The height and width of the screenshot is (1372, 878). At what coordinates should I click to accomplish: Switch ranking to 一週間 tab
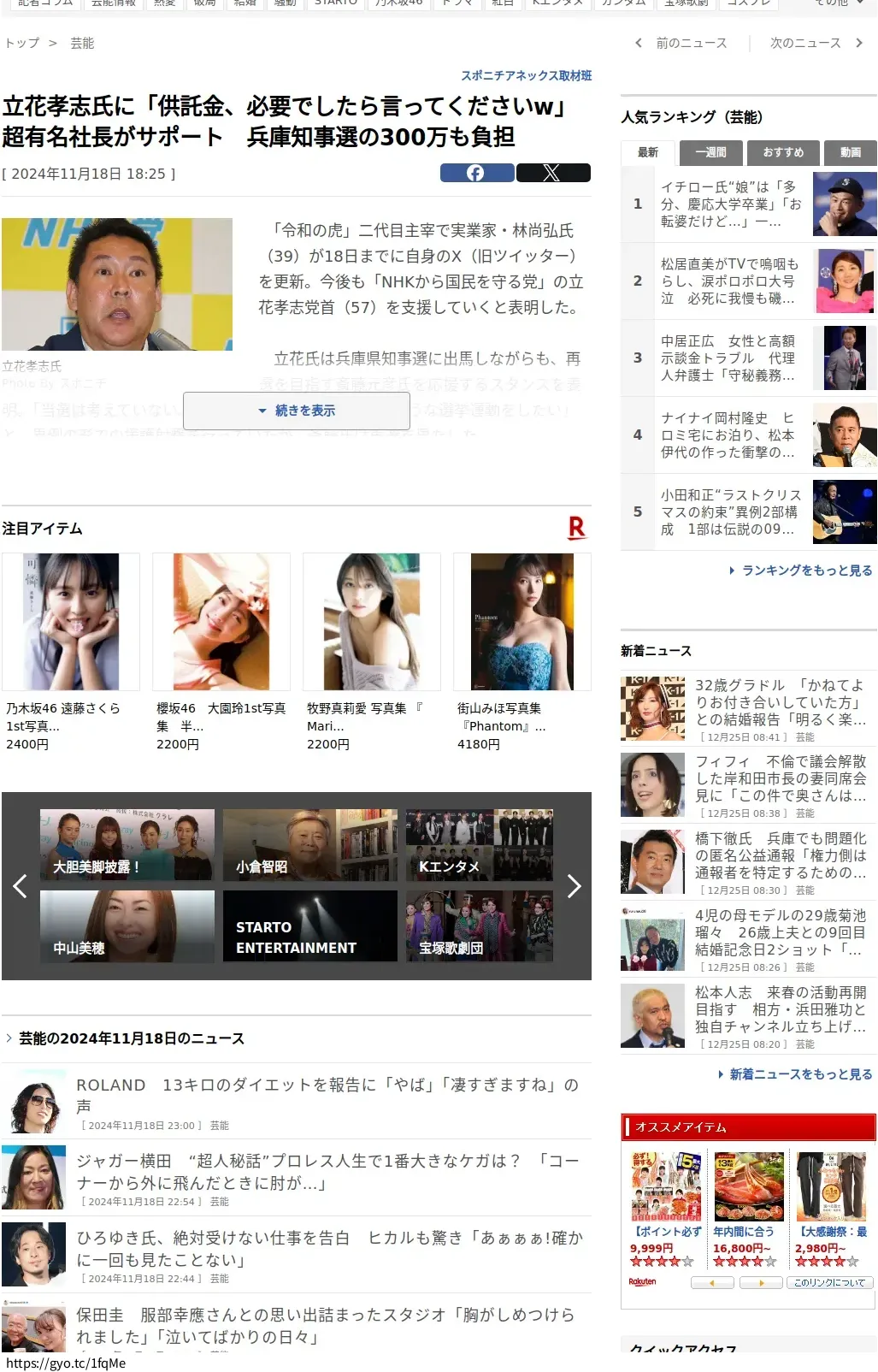point(710,152)
